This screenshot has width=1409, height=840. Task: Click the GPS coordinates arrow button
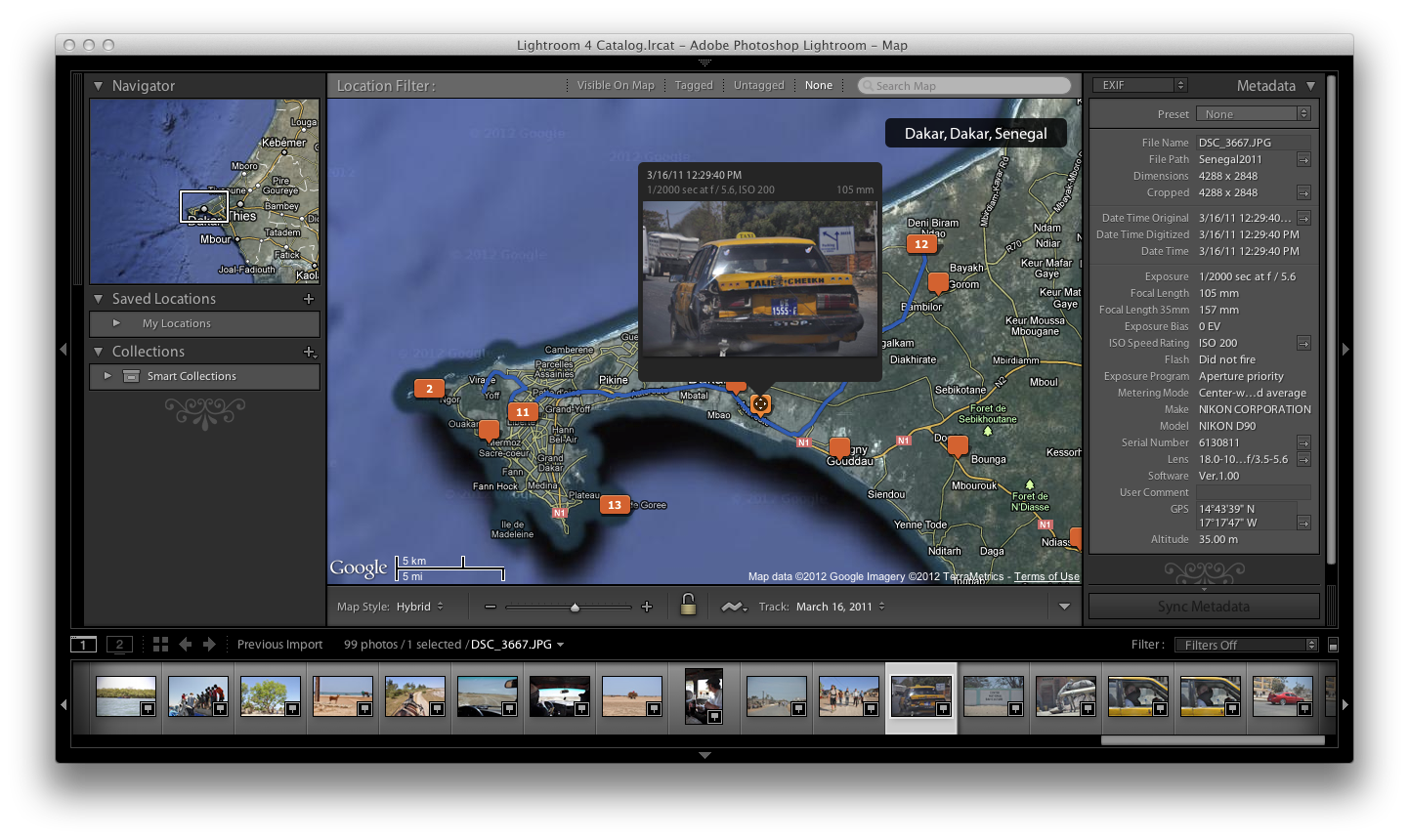click(x=1303, y=524)
